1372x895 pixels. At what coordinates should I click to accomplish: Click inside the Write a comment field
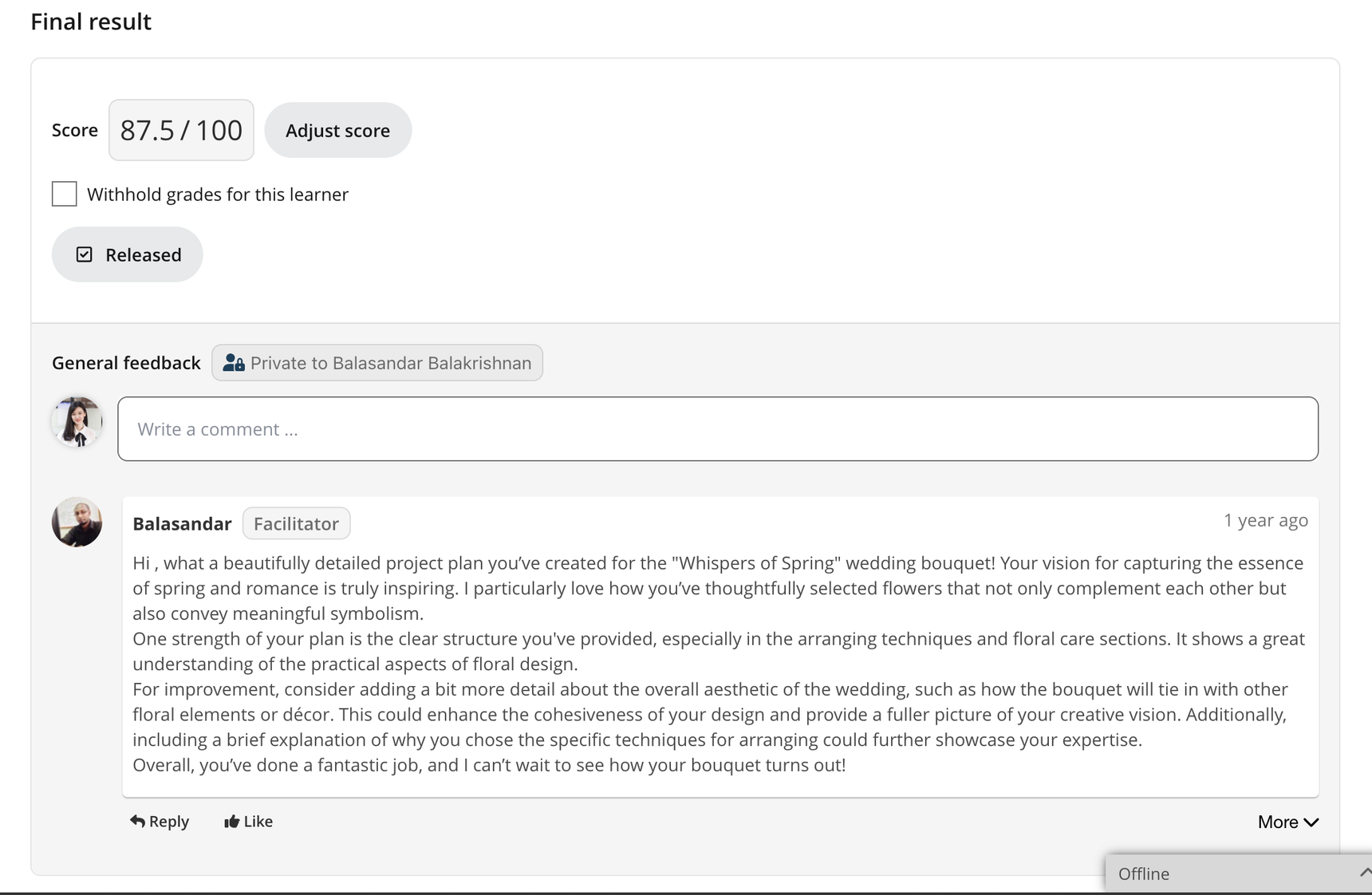[x=718, y=429]
